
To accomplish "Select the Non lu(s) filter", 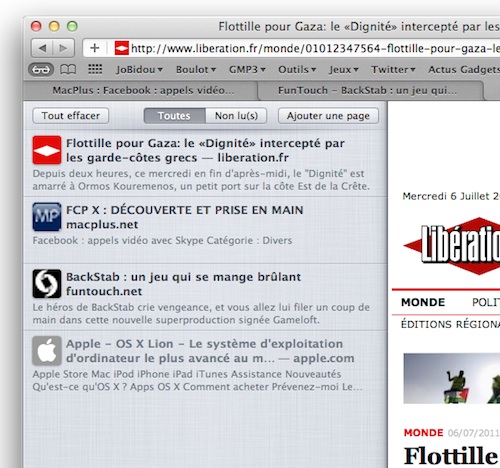I will point(236,116).
